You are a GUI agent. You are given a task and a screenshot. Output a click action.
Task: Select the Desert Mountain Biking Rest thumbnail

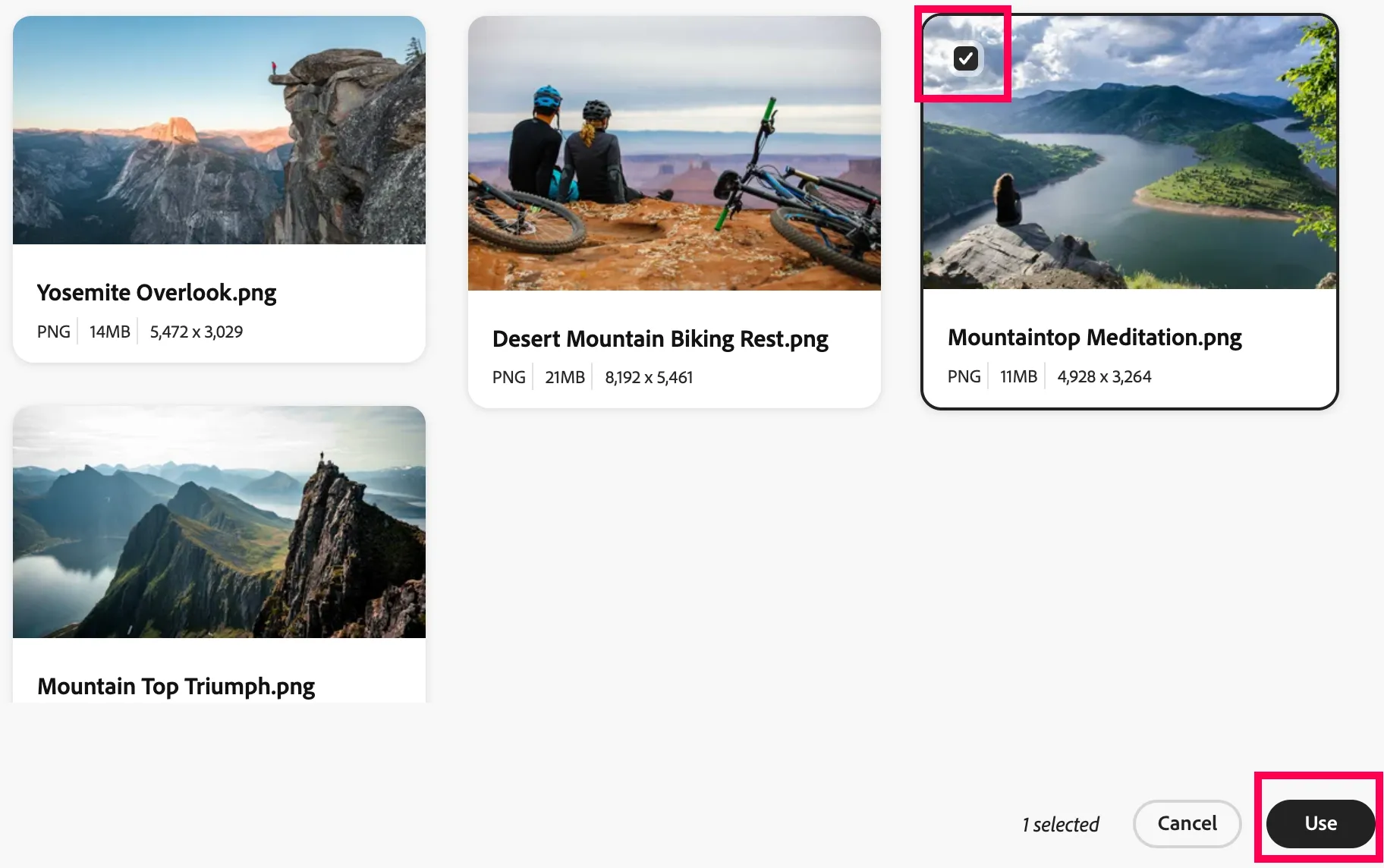tap(675, 153)
